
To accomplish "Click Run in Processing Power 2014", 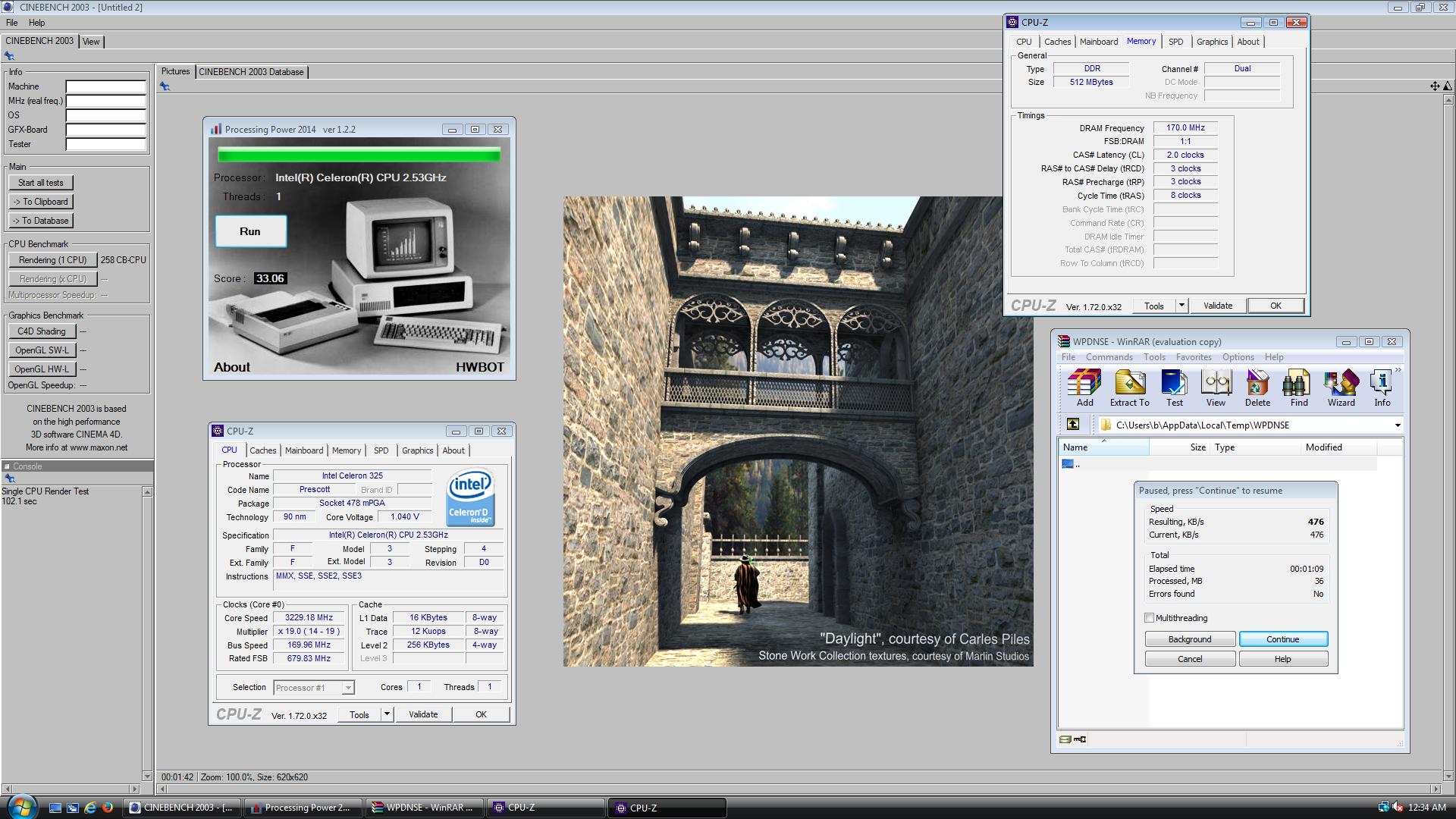I will pos(250,231).
